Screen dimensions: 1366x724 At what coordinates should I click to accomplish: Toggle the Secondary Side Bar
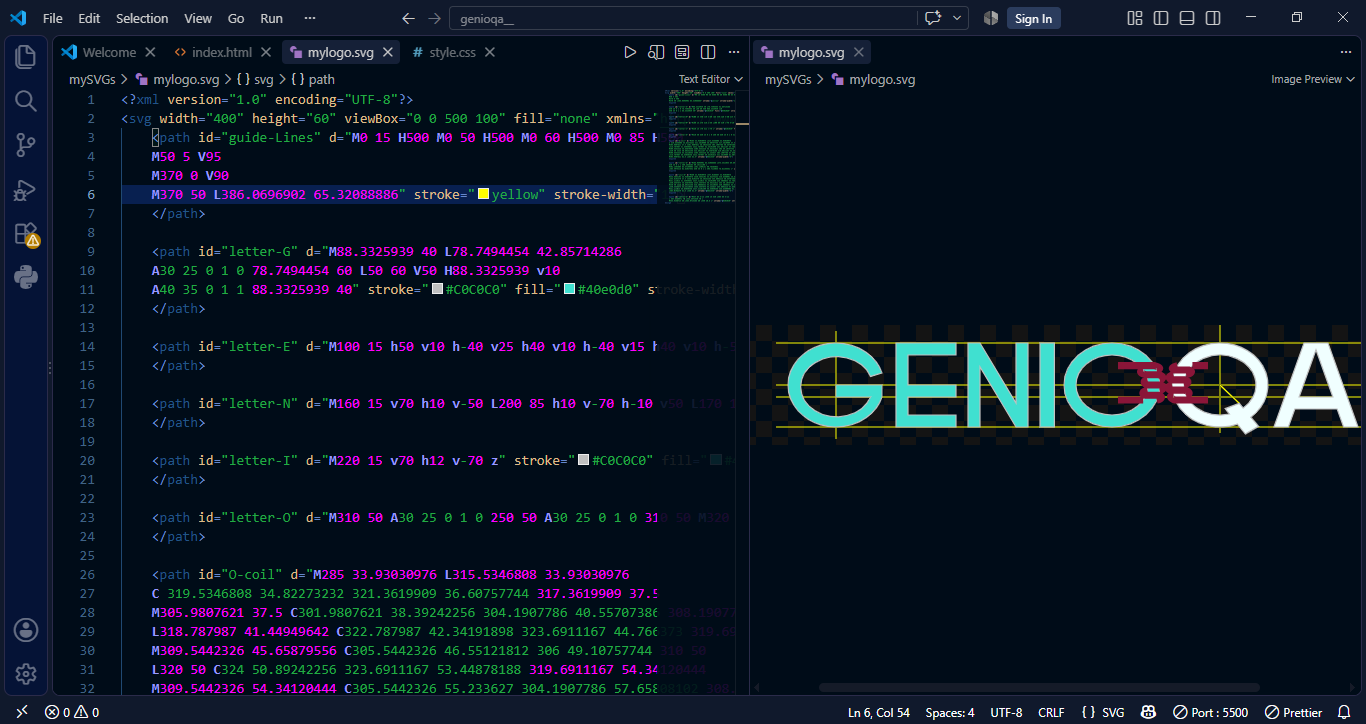[1213, 18]
